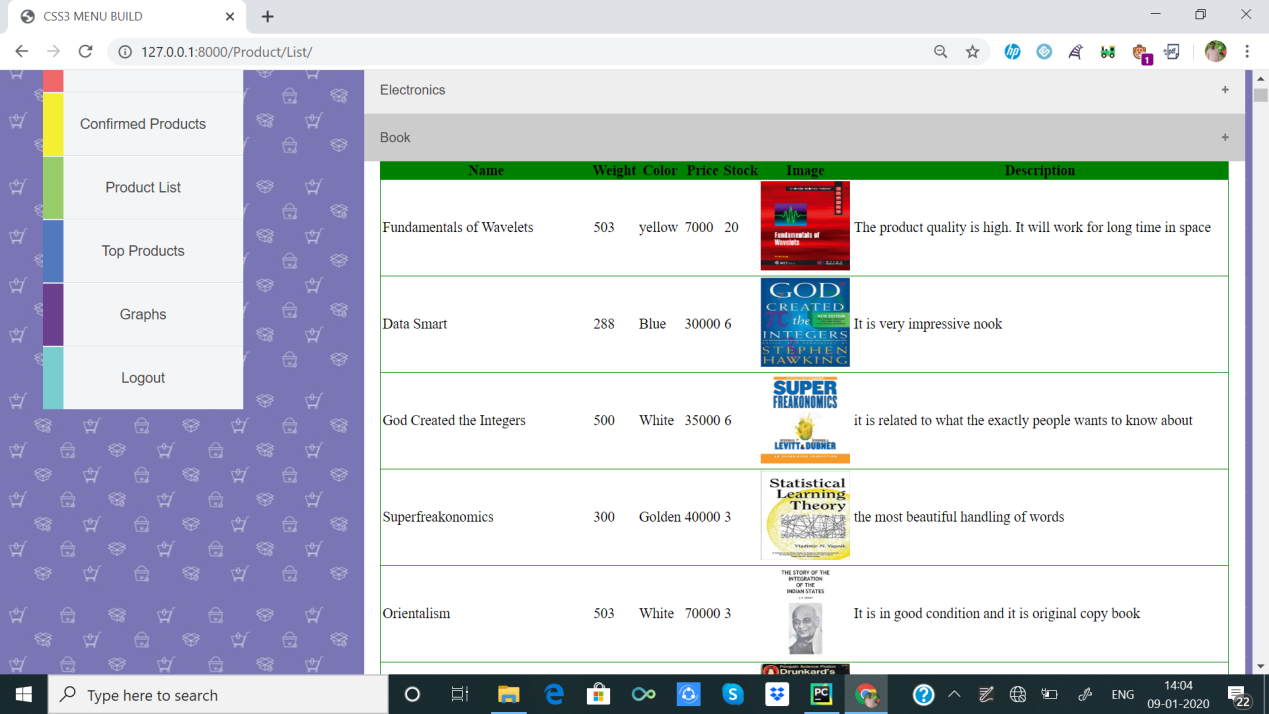Click the taskbar search box
The image size is (1269, 714).
(x=218, y=694)
